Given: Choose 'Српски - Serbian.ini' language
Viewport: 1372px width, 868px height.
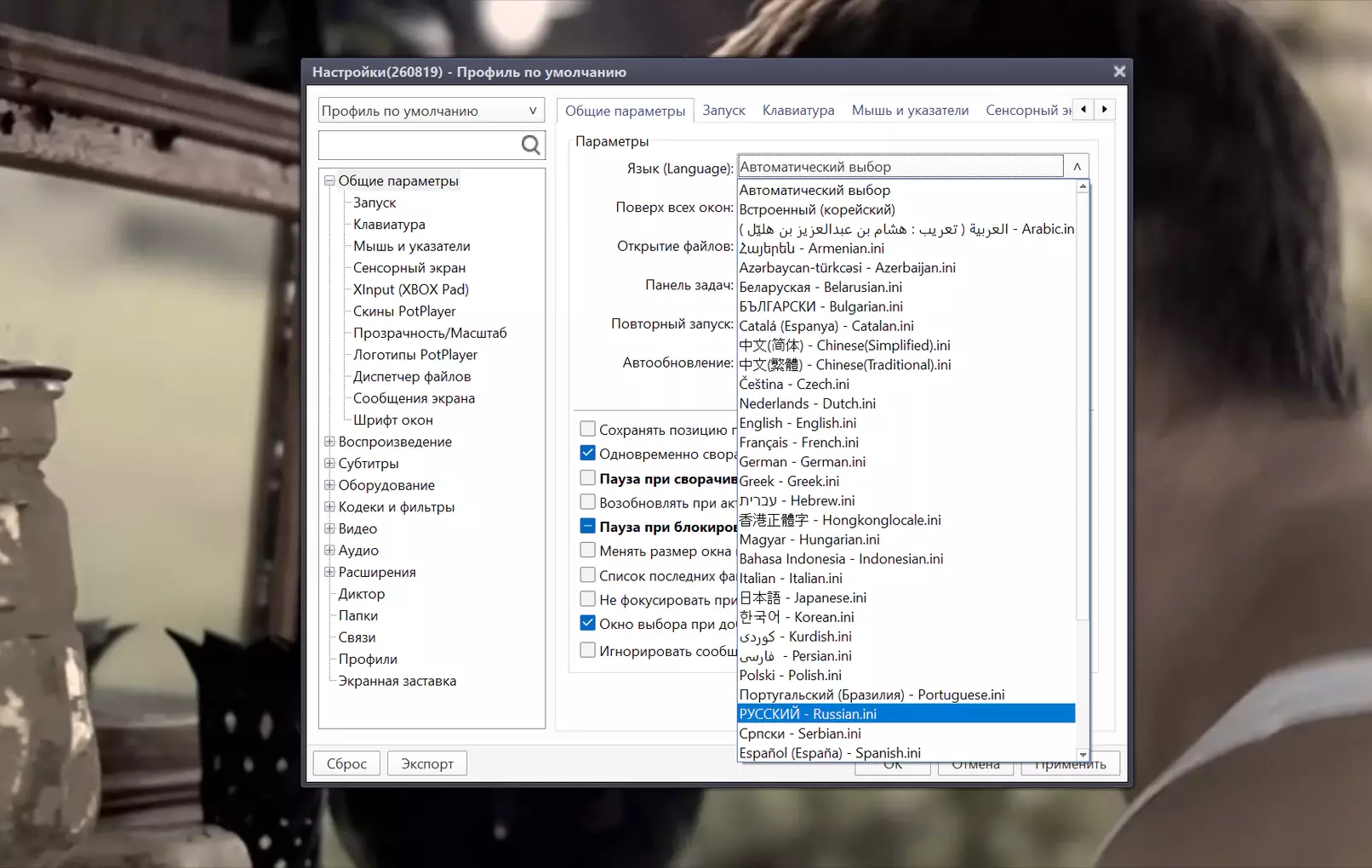Looking at the screenshot, I should point(906,734).
